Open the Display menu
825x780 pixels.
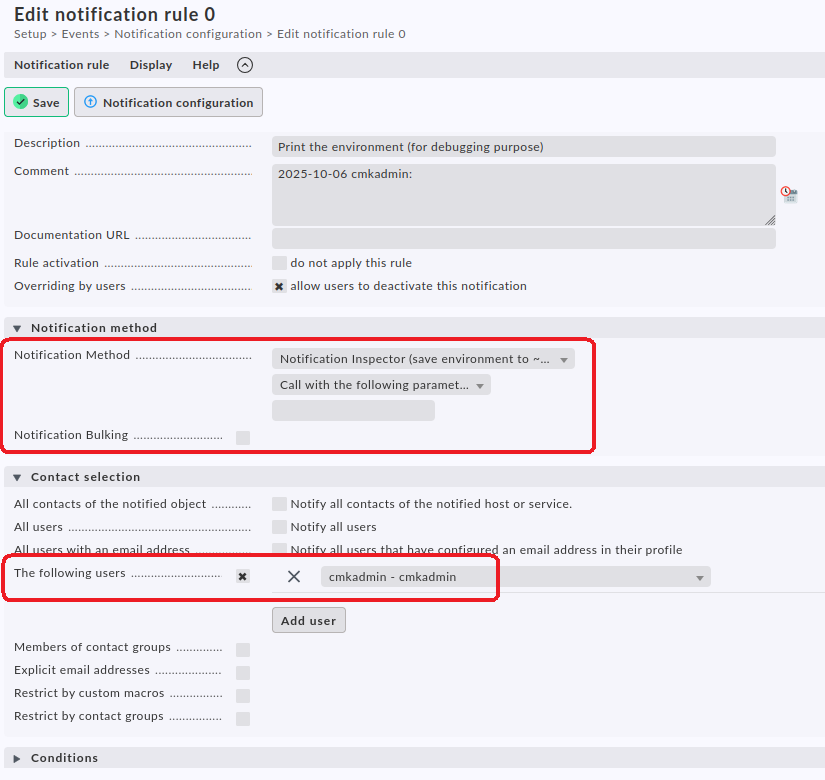coord(151,65)
